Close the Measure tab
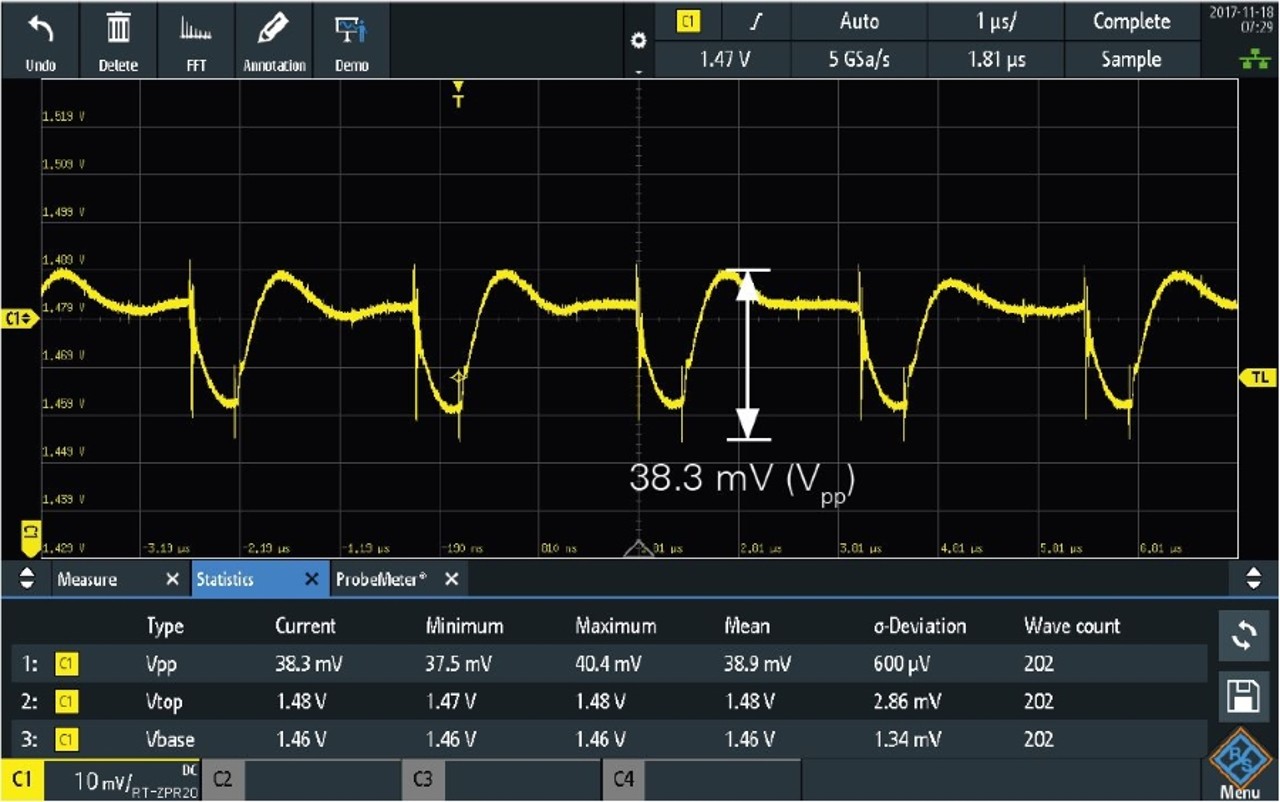1280x802 pixels. click(x=172, y=579)
